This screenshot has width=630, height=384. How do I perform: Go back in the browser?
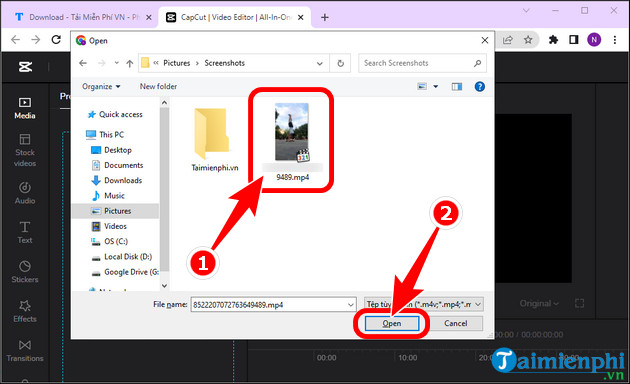(15, 39)
